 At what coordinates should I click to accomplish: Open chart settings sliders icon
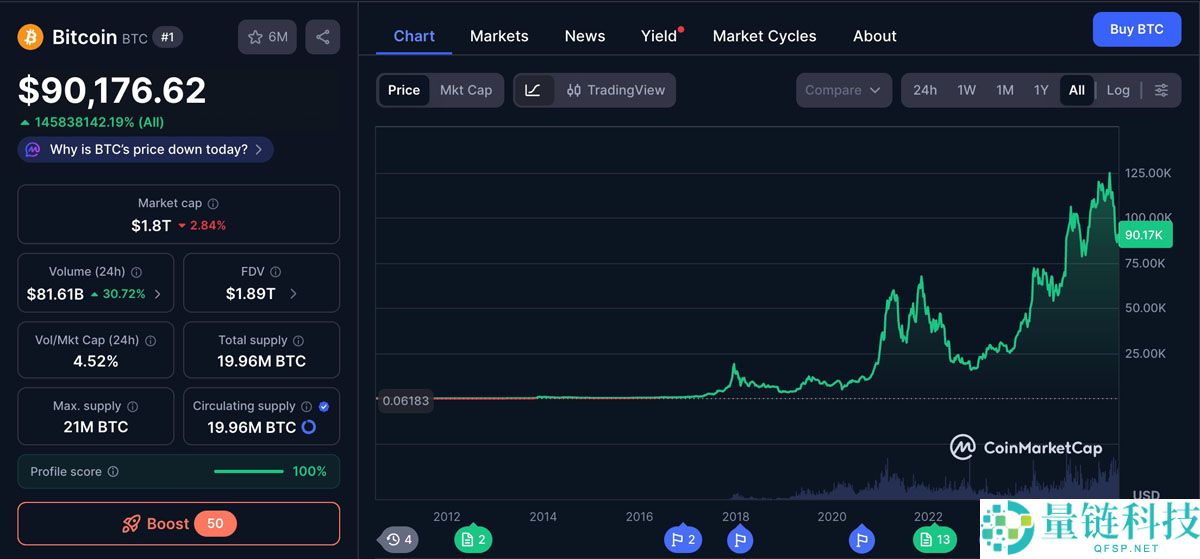(x=1161, y=90)
